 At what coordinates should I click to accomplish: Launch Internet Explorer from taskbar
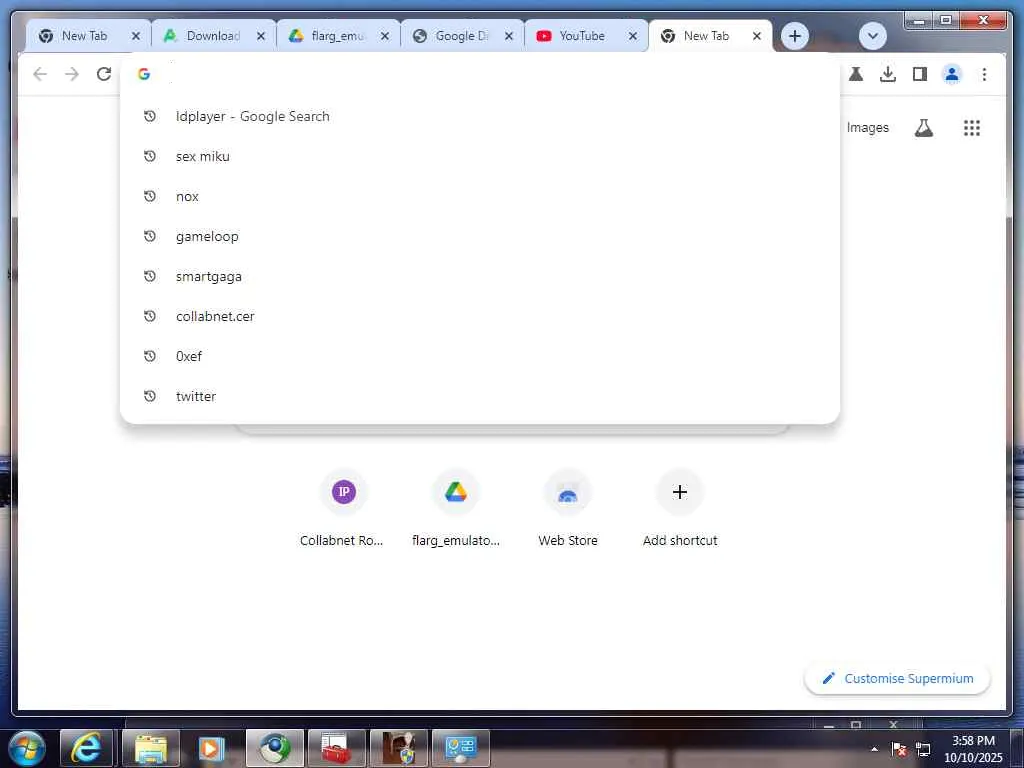click(86, 748)
